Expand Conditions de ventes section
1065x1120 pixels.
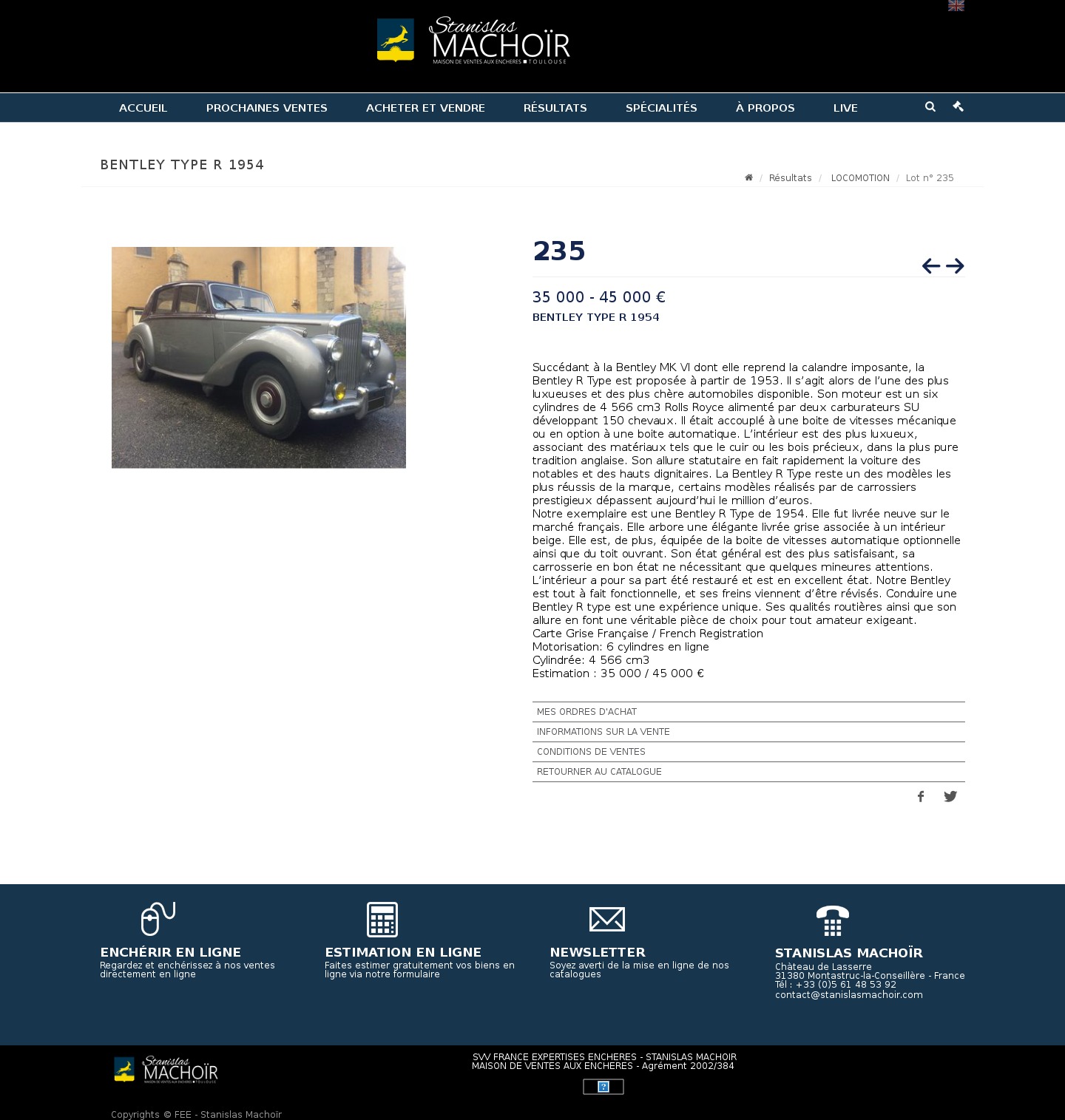tap(748, 752)
